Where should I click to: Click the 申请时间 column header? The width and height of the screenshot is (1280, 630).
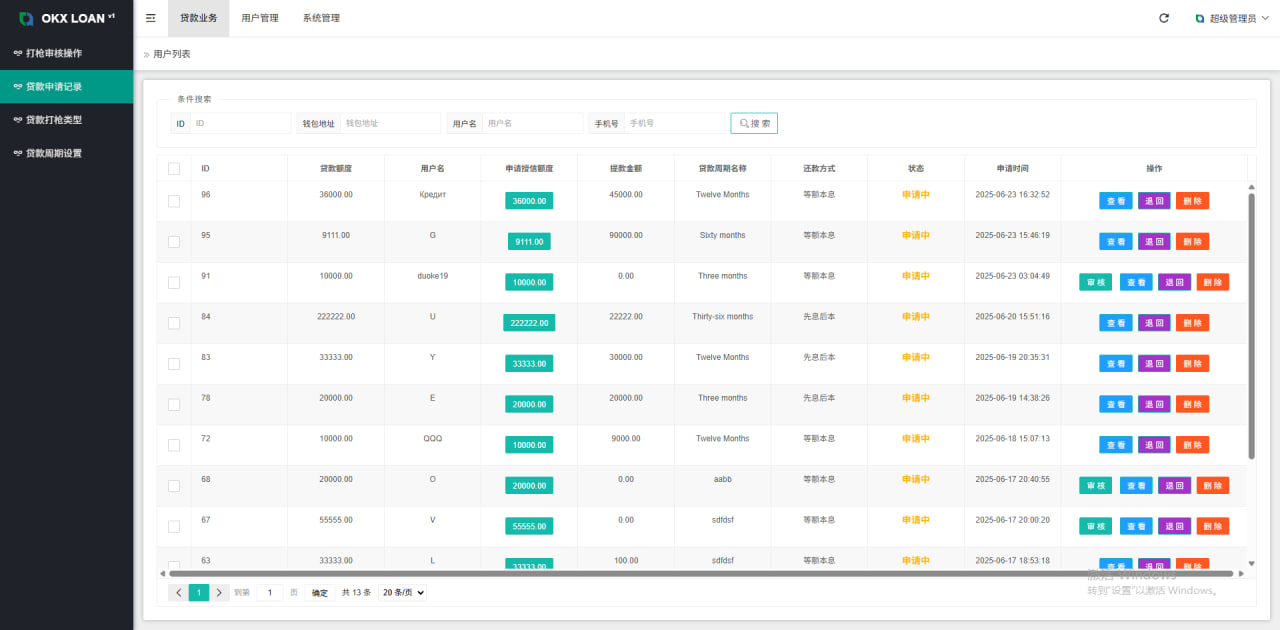pos(1012,168)
